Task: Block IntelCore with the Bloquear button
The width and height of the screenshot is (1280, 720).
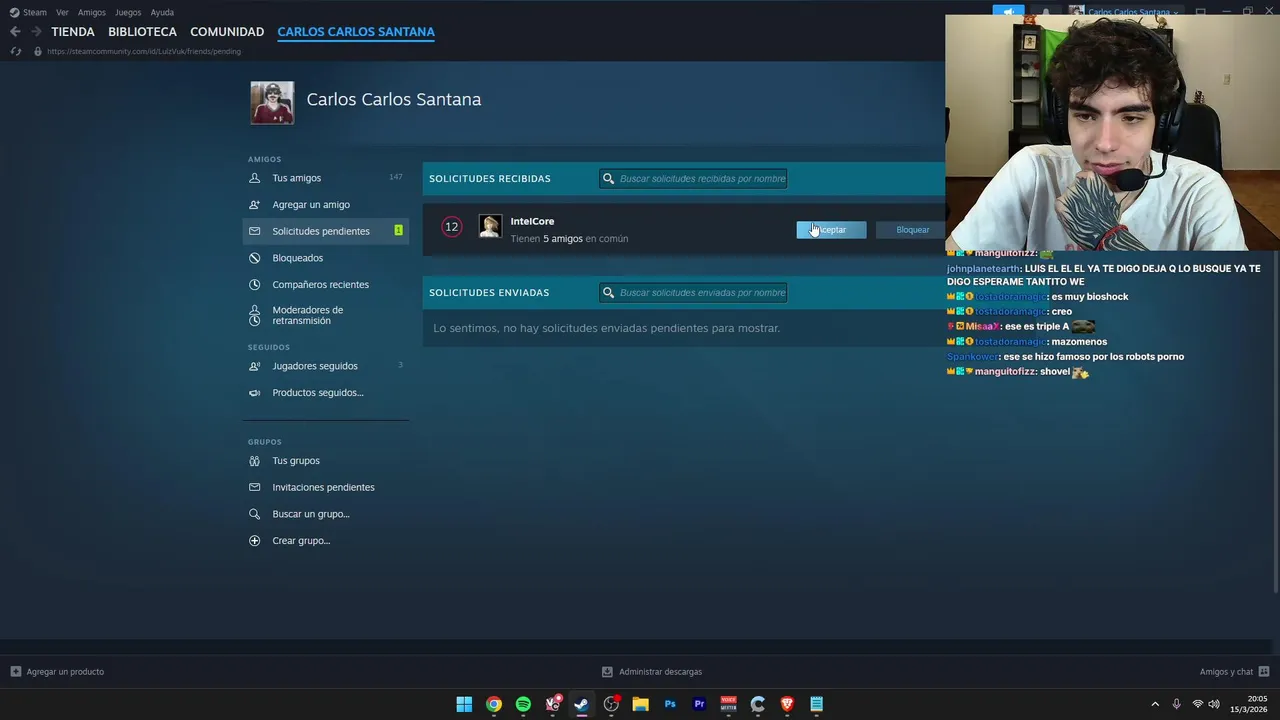Action: pyautogui.click(x=912, y=230)
